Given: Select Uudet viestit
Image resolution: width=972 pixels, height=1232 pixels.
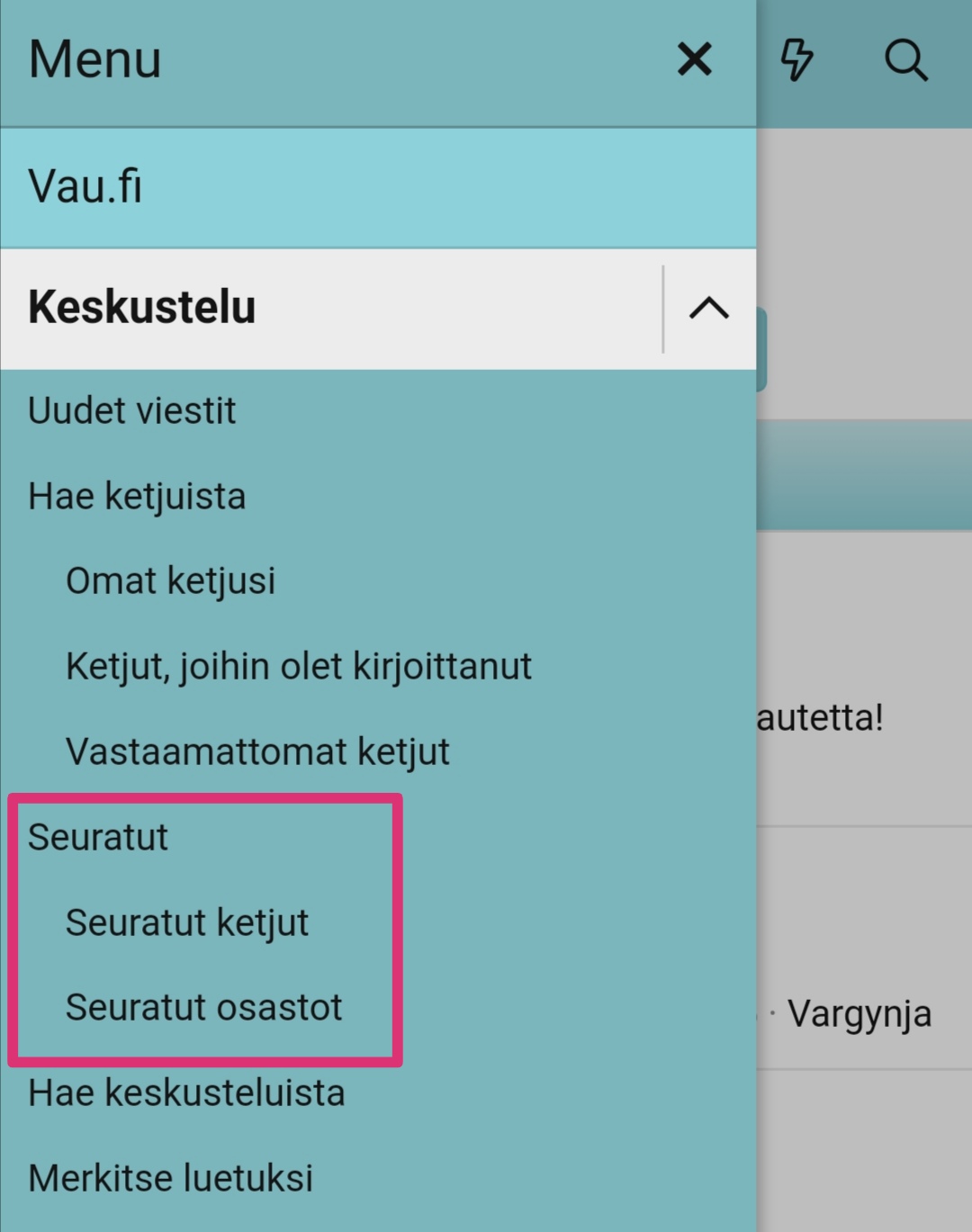Looking at the screenshot, I should [130, 410].
